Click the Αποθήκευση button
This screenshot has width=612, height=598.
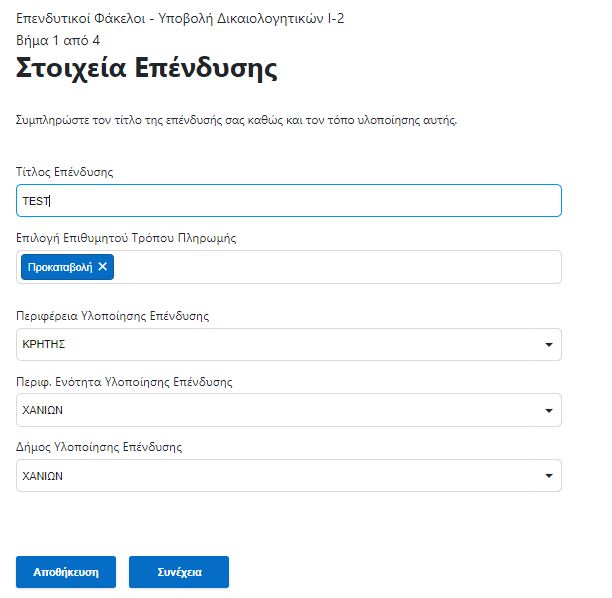click(x=66, y=572)
